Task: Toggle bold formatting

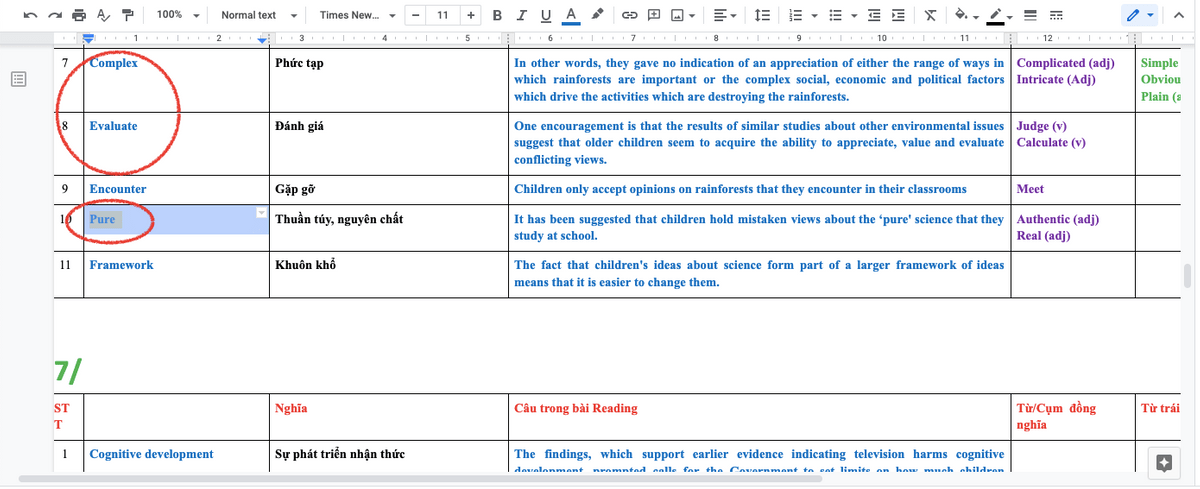Action: coord(497,16)
